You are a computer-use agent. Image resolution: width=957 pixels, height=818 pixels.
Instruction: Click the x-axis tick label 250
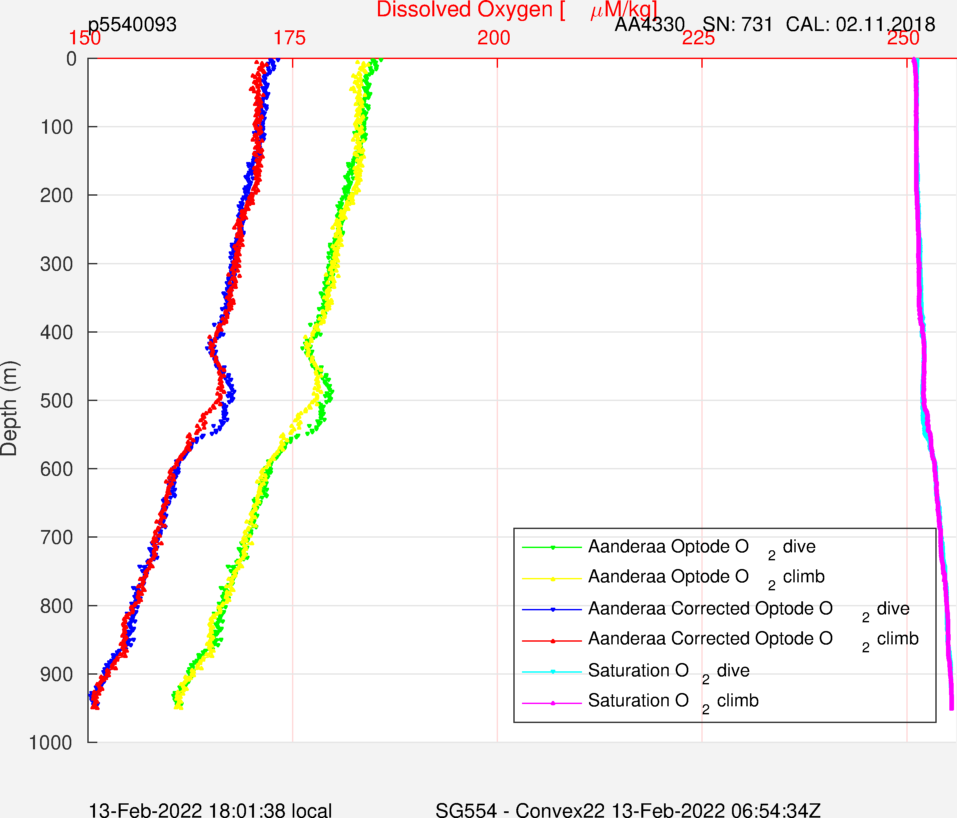tap(903, 38)
